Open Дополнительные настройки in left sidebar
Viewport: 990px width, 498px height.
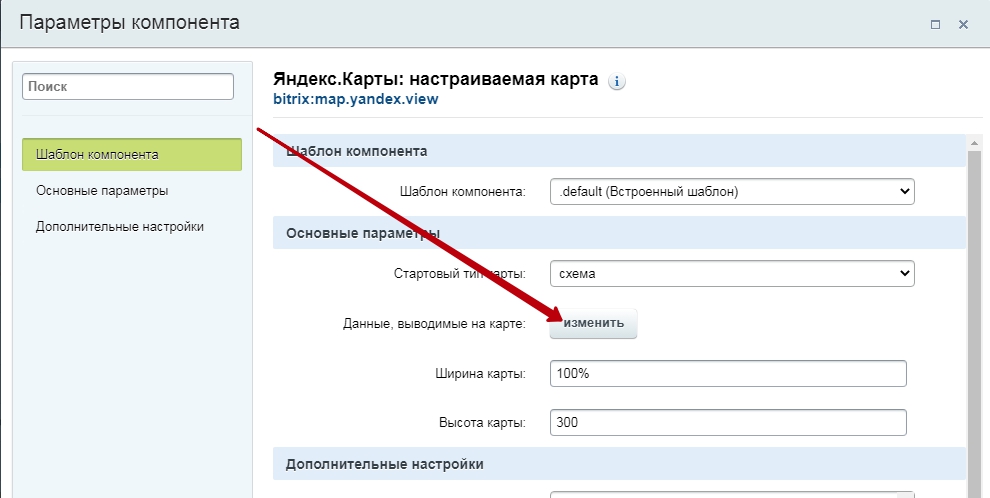120,227
